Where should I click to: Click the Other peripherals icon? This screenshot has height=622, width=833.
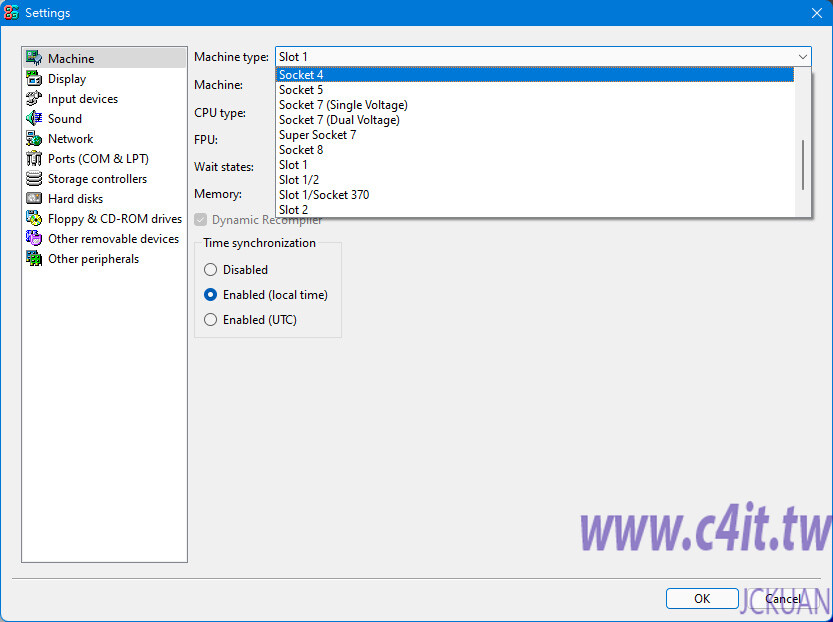tap(34, 259)
